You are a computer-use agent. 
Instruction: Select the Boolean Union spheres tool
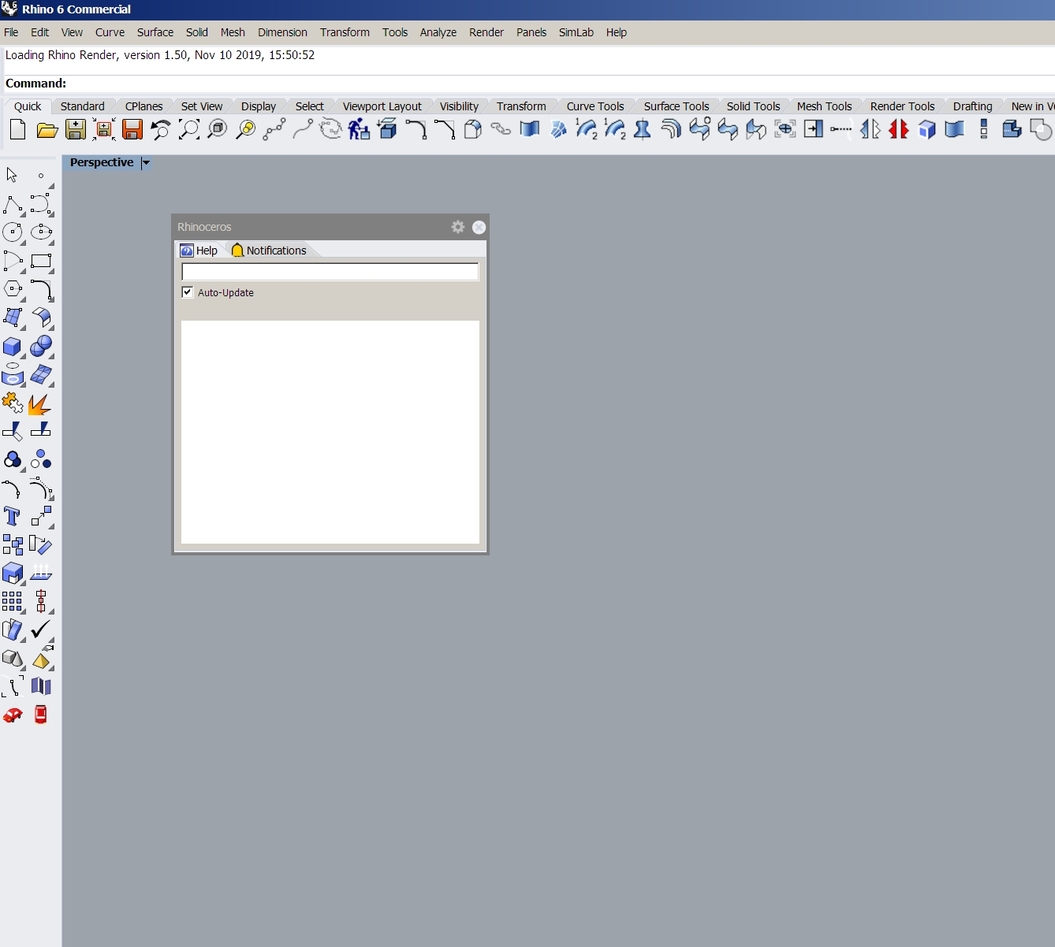click(x=41, y=346)
